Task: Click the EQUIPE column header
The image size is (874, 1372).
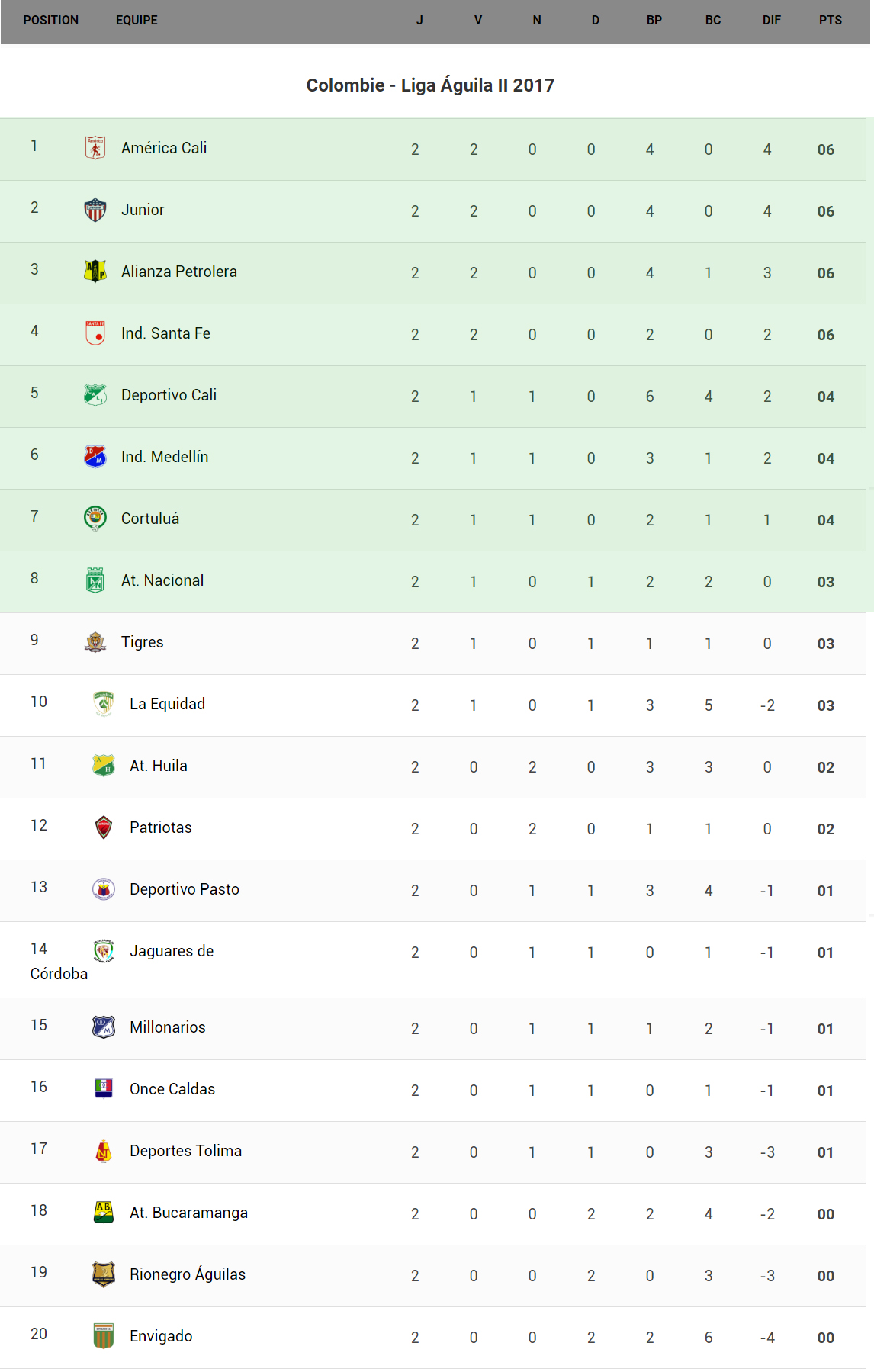Action: pyautogui.click(x=137, y=21)
